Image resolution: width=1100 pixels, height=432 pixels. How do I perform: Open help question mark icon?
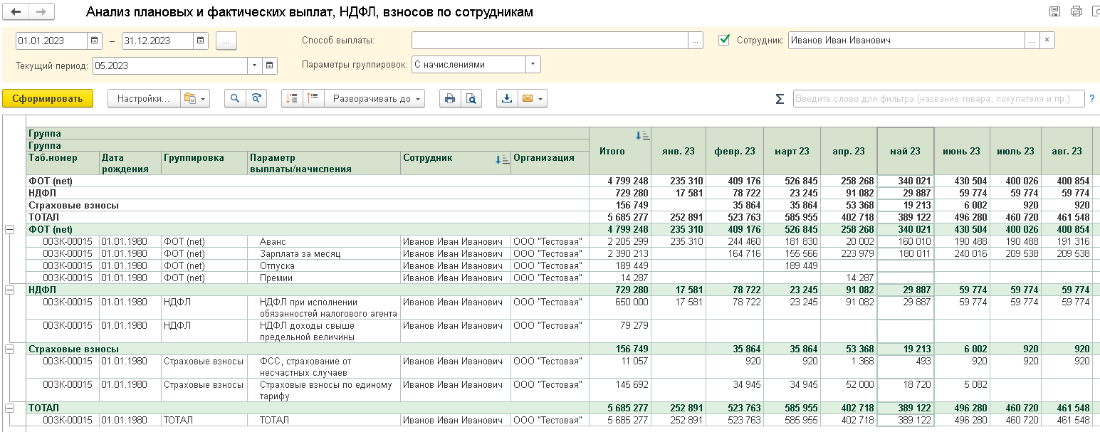[1092, 100]
